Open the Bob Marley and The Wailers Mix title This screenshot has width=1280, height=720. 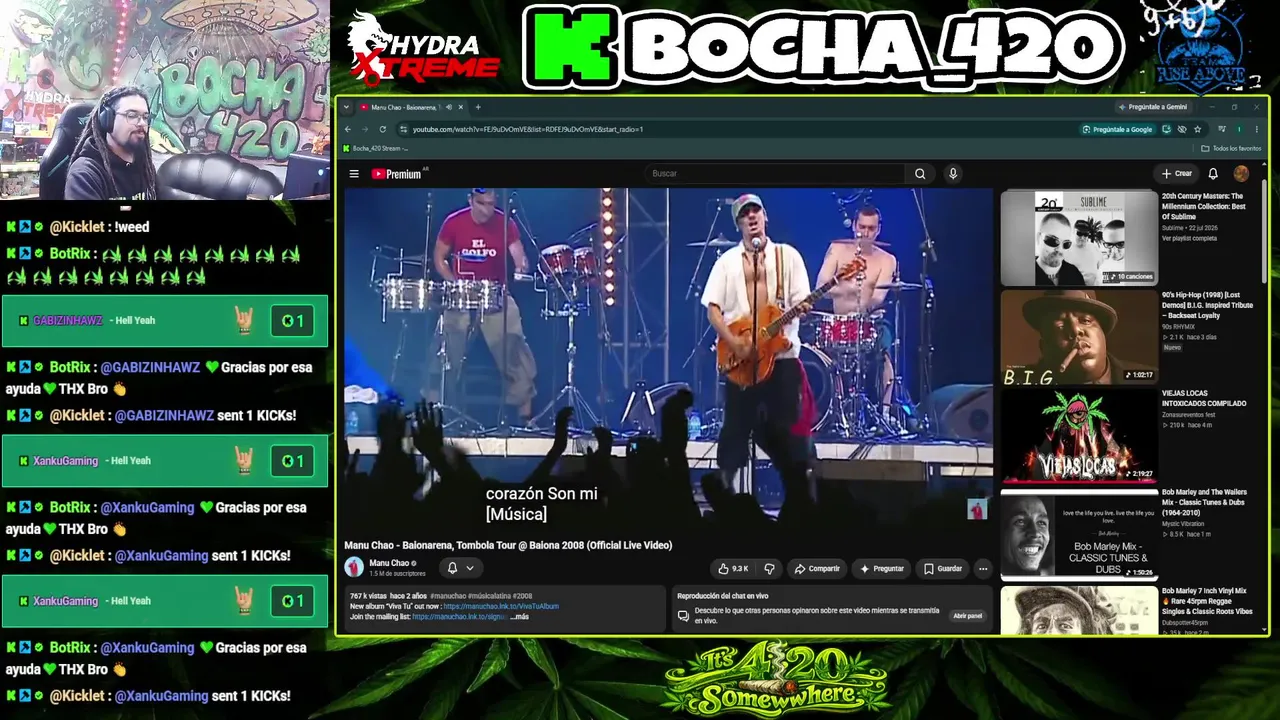pos(1204,502)
